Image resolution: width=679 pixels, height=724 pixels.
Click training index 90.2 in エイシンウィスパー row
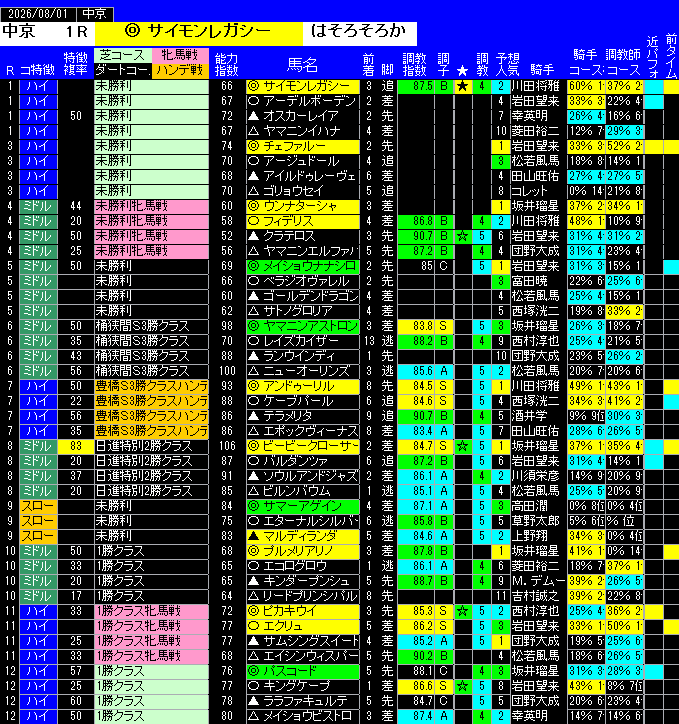pos(416,657)
